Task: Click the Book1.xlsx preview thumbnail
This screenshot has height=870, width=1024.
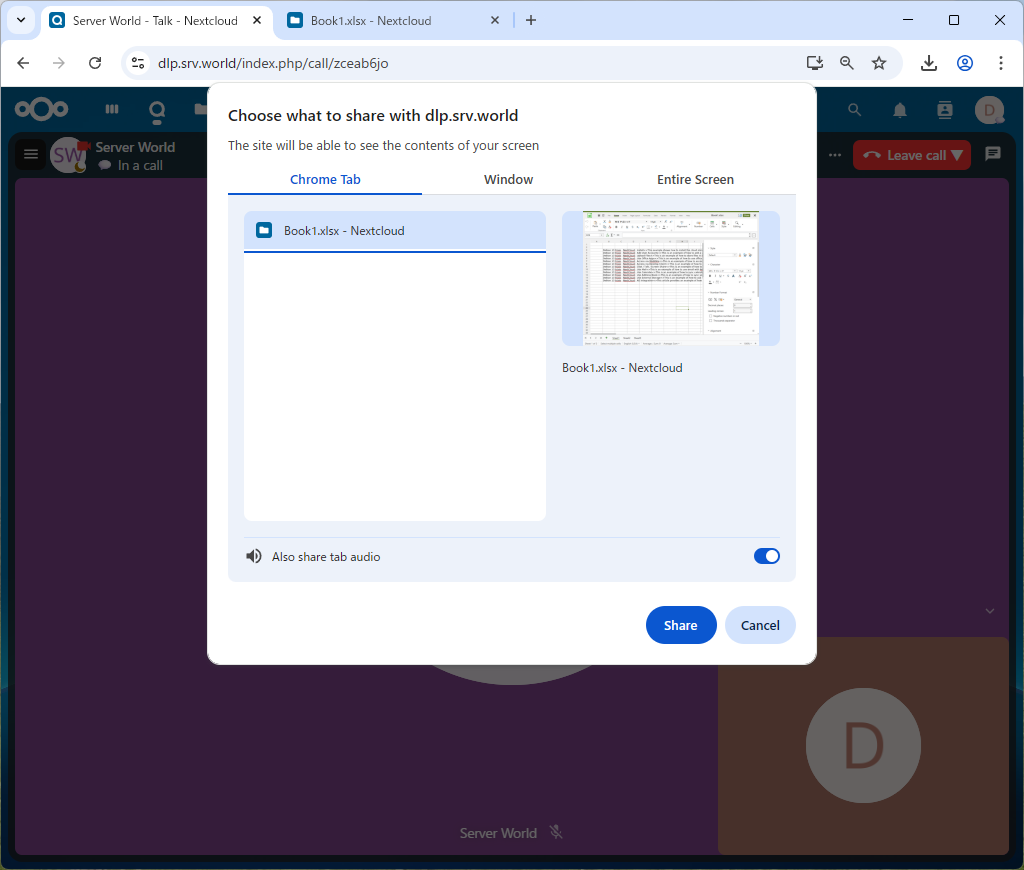Action: pos(671,278)
